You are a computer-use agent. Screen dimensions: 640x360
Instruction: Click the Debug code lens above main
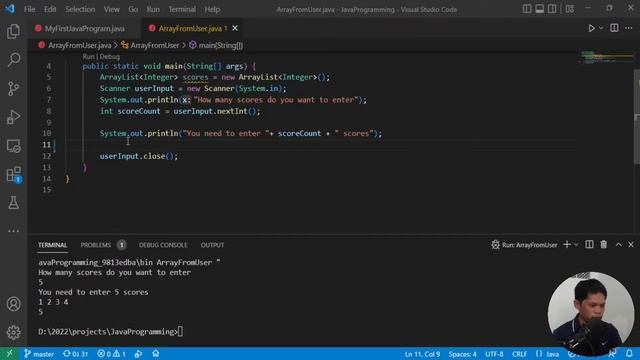tap(110, 57)
